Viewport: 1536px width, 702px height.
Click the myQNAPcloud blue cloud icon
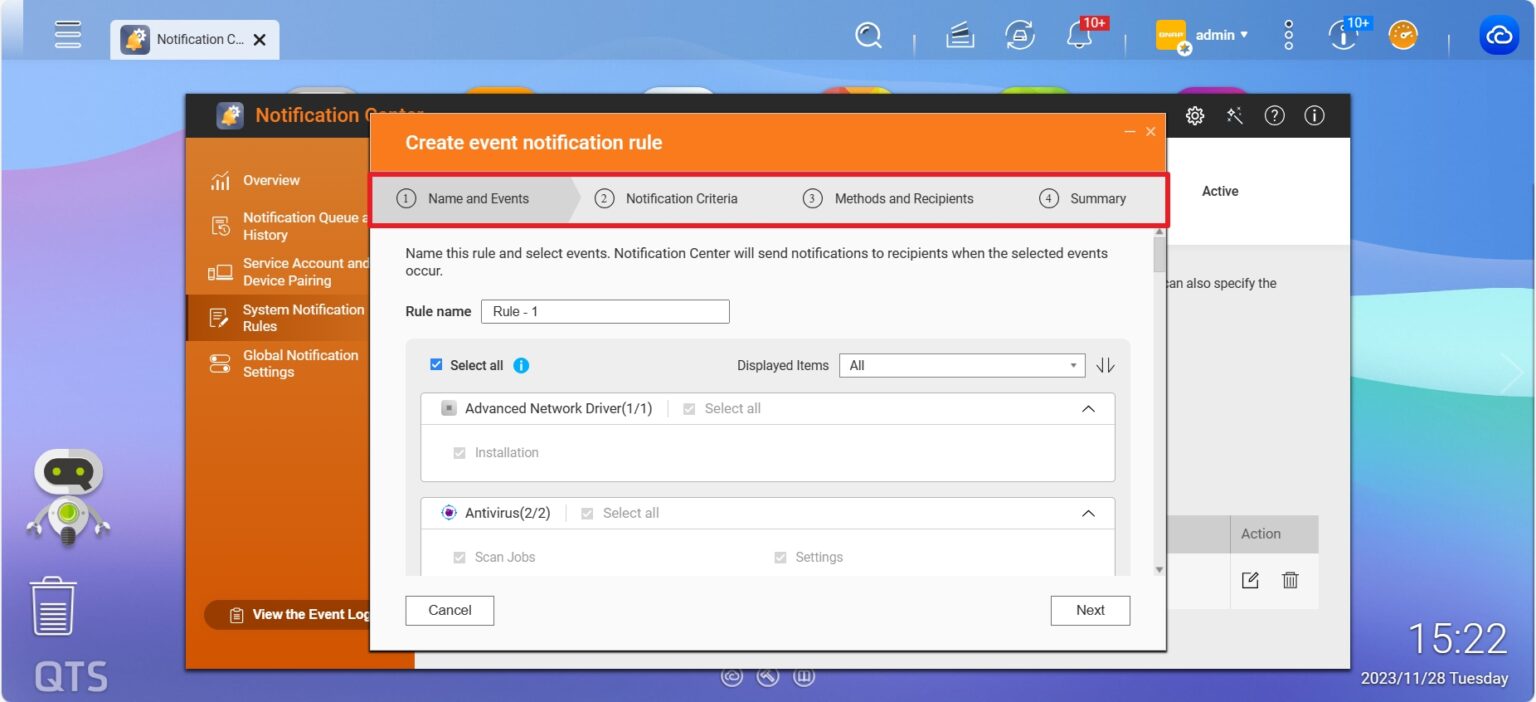click(x=1498, y=36)
